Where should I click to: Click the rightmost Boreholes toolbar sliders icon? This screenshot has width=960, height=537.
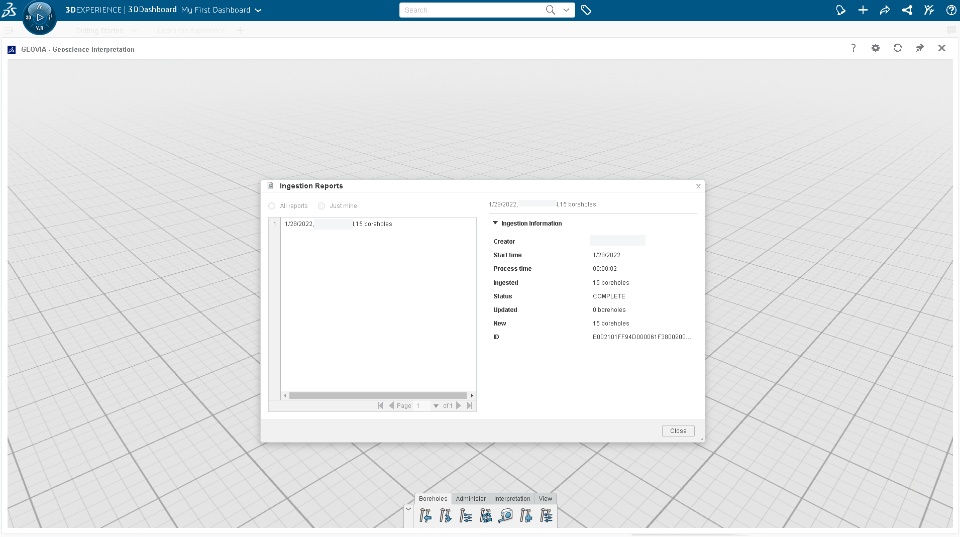coord(546,516)
